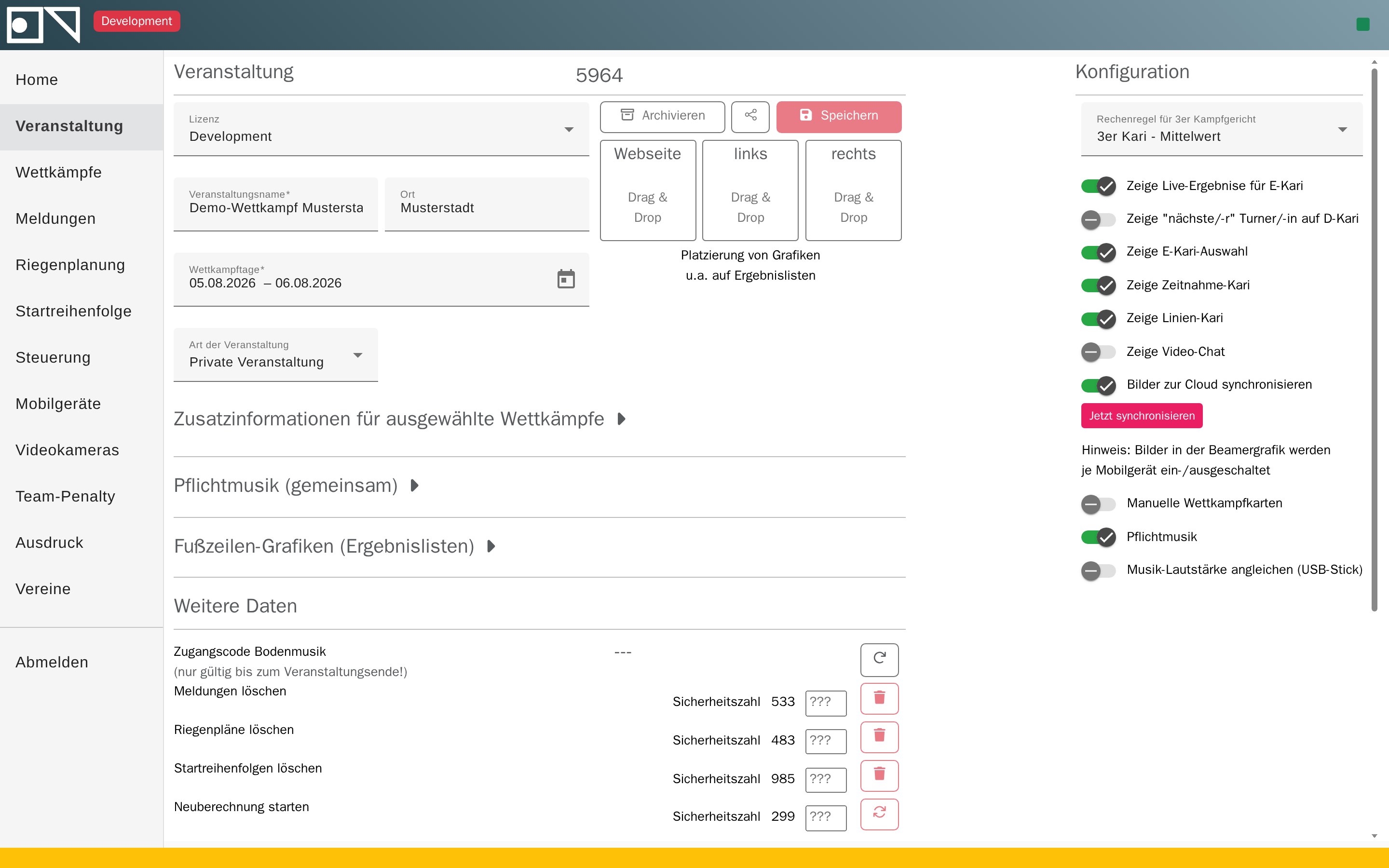Click the rechts drag & drop zone
The height and width of the screenshot is (868, 1389).
854,190
